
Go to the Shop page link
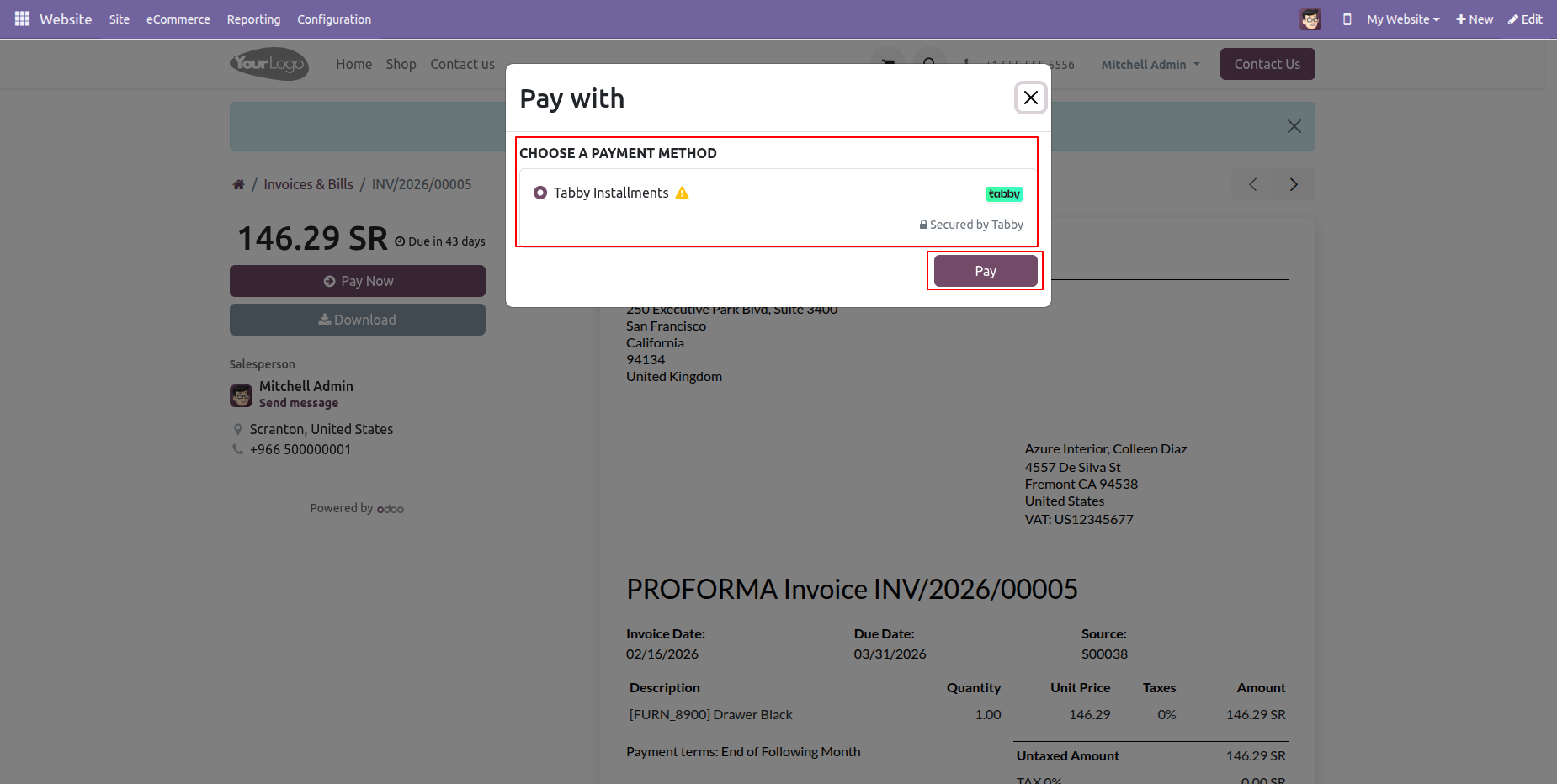(x=401, y=64)
